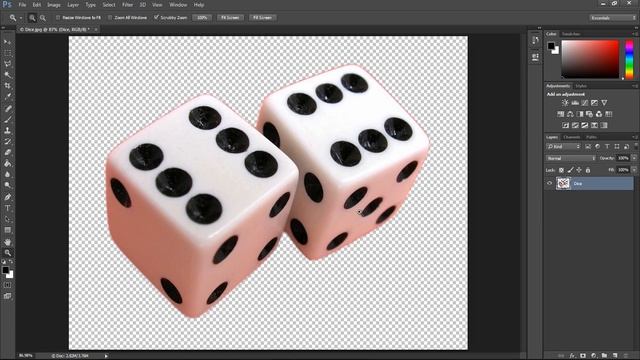Open the Opacity slider dropdown arrow
Screen dimensions: 640x360
(x=634, y=158)
